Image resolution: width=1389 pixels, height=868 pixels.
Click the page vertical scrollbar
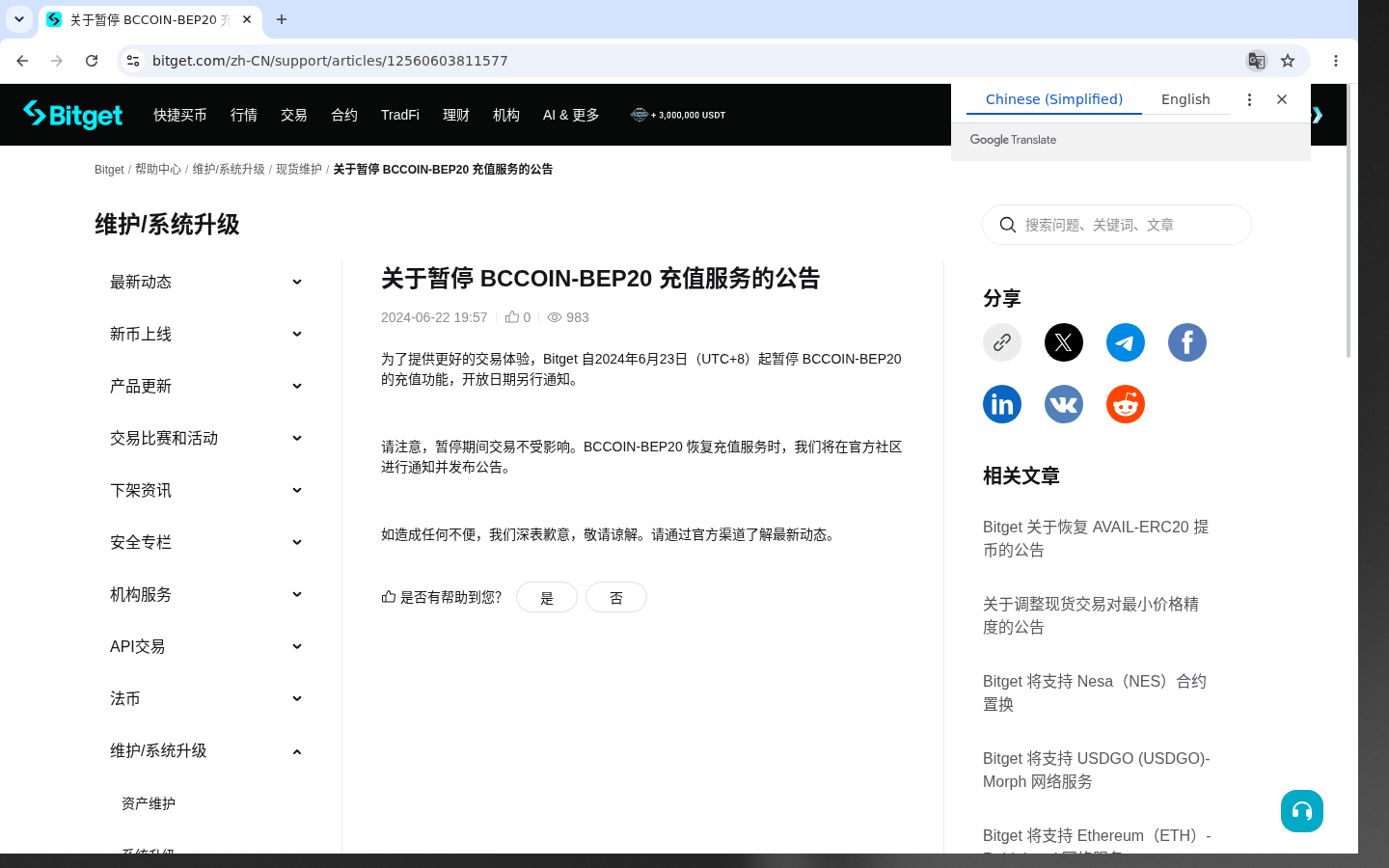tap(1348, 220)
